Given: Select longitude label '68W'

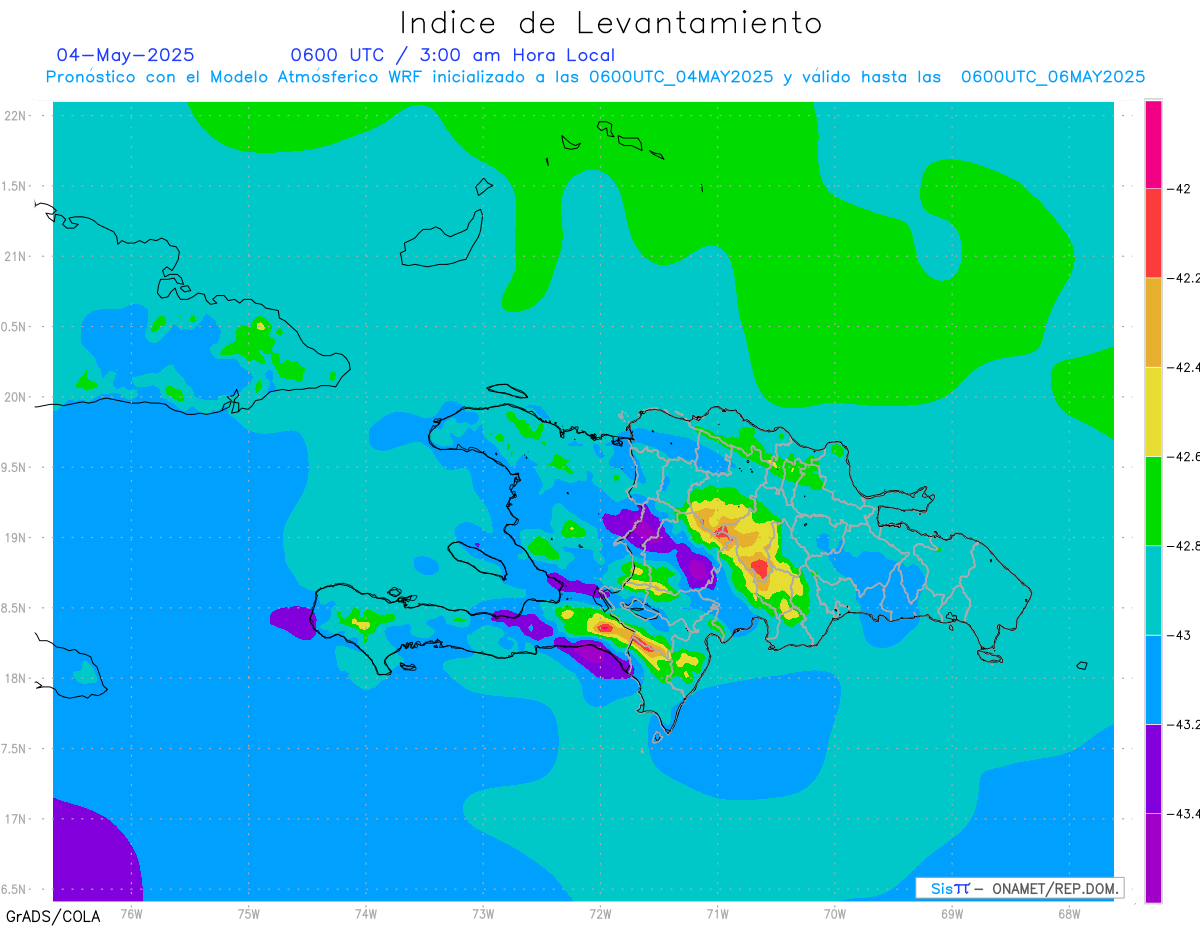Looking at the screenshot, I should [1069, 913].
